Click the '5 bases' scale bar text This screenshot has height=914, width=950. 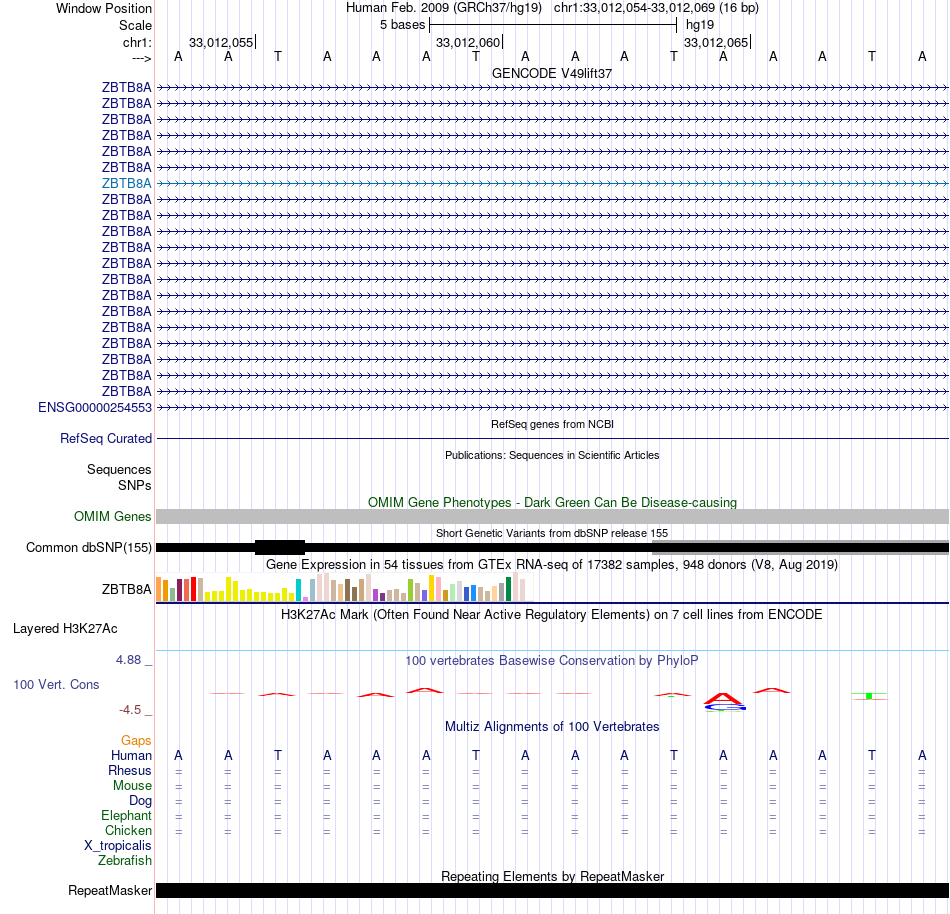click(x=402, y=25)
